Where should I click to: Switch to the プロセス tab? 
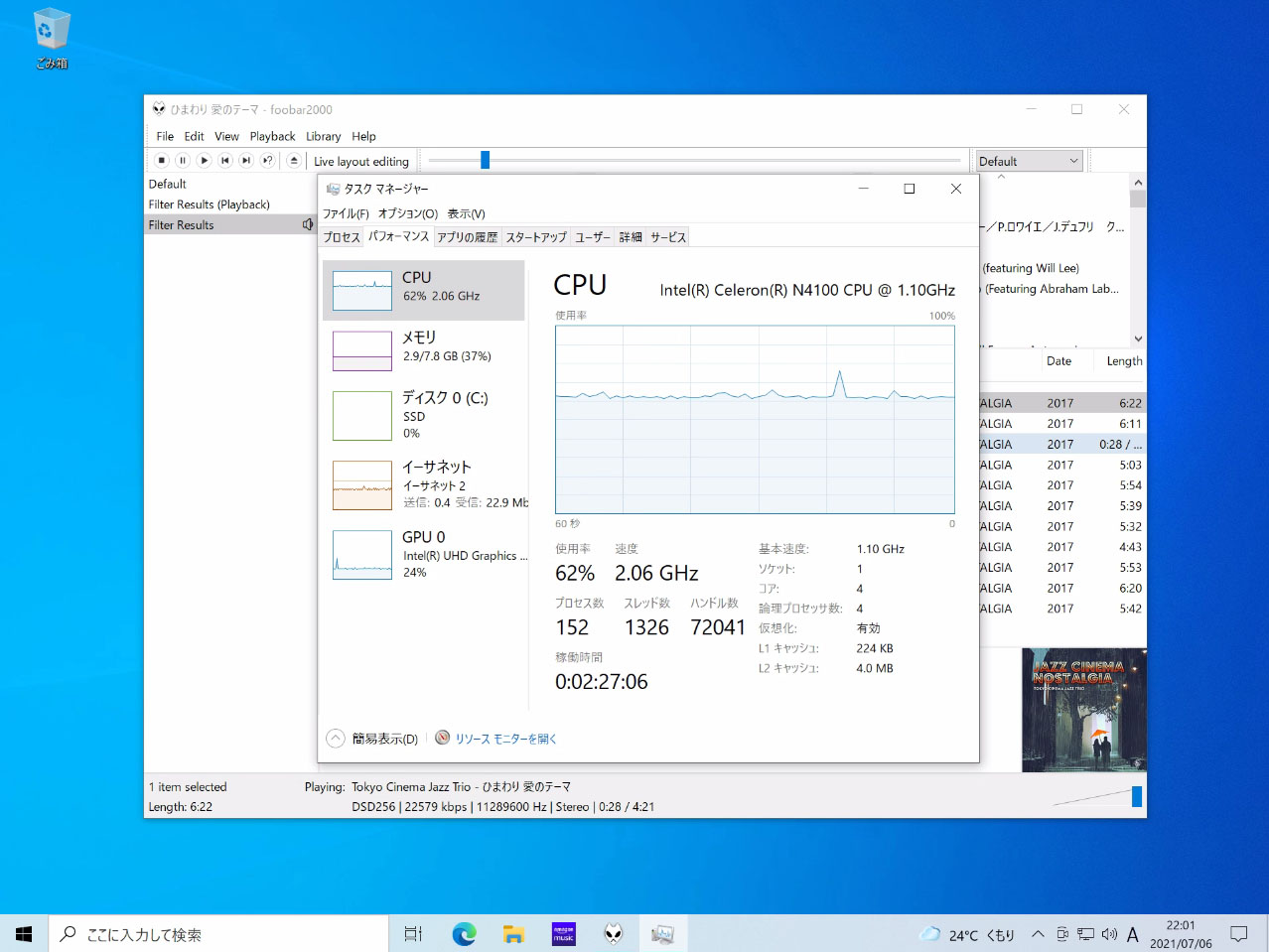(341, 236)
